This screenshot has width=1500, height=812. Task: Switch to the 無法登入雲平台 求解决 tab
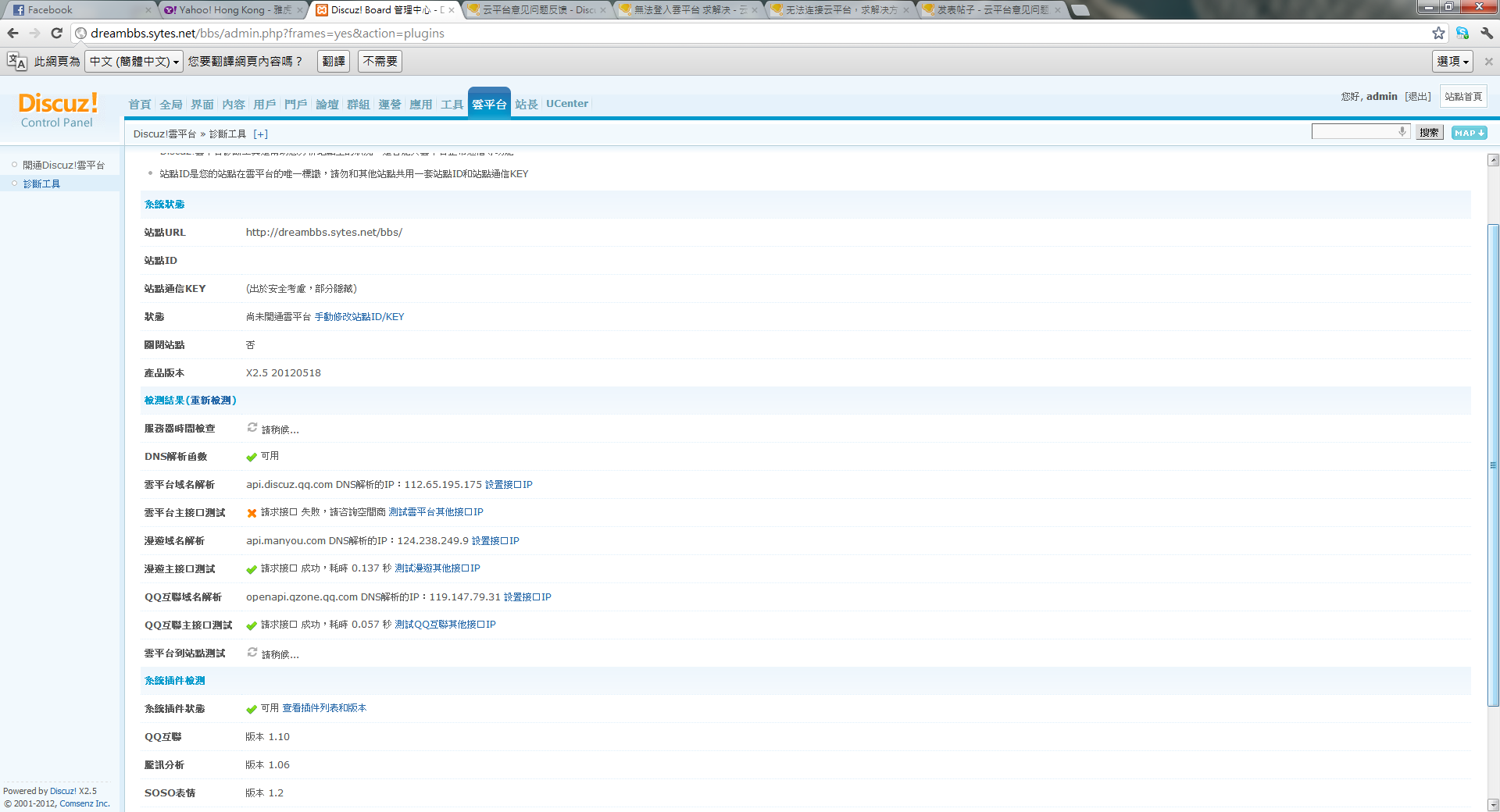click(687, 9)
